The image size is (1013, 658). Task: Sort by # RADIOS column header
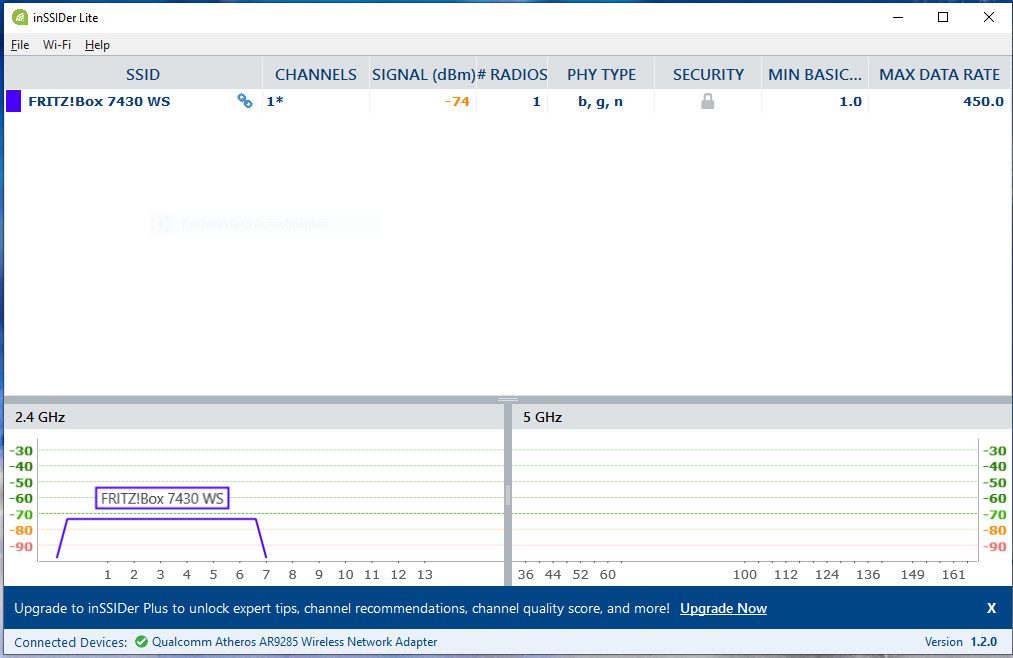point(512,74)
